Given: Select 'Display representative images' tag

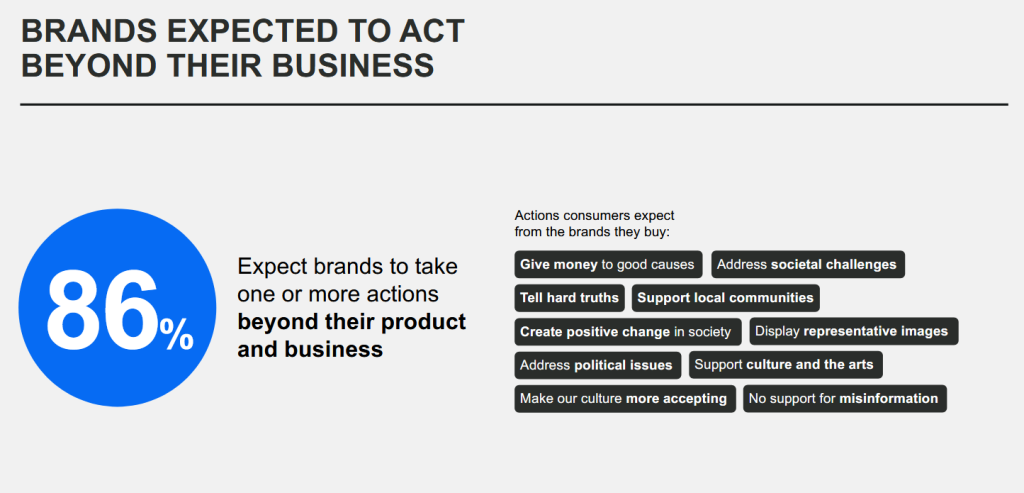Looking at the screenshot, I should click(x=854, y=331).
